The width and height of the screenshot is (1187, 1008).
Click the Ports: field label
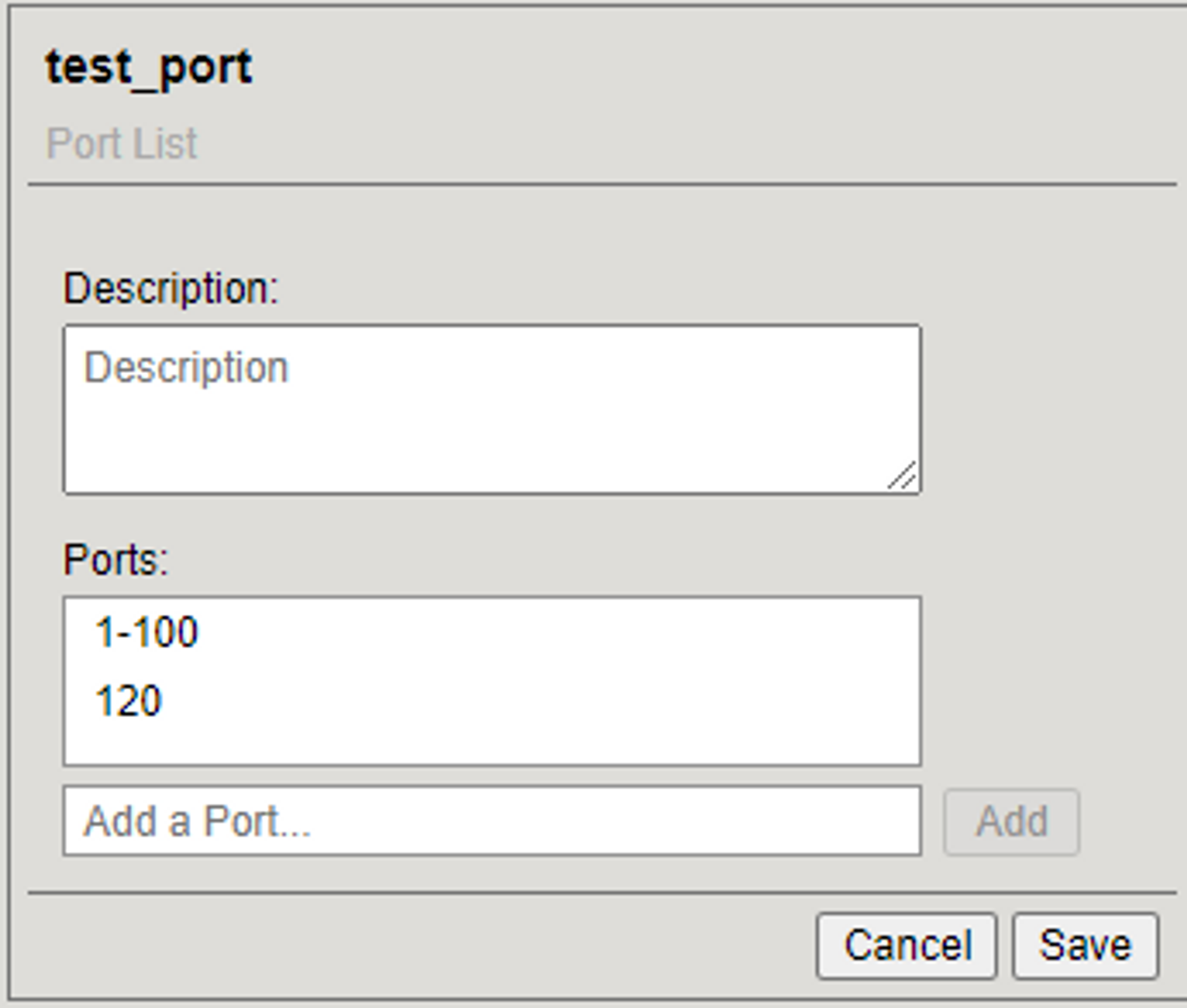116,560
